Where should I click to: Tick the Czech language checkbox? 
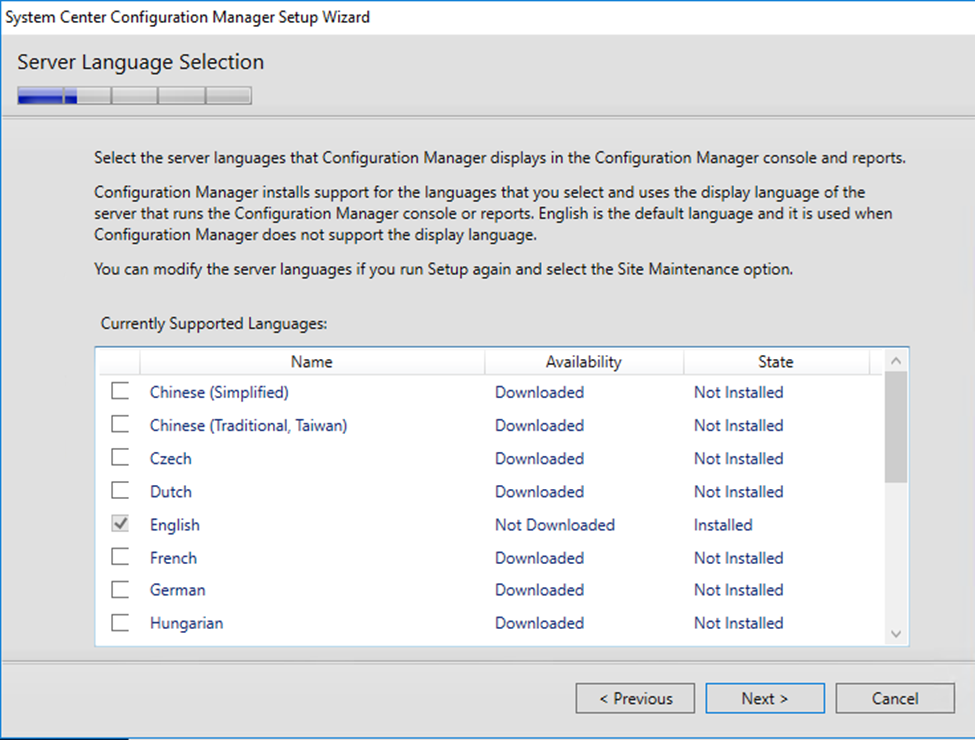120,458
